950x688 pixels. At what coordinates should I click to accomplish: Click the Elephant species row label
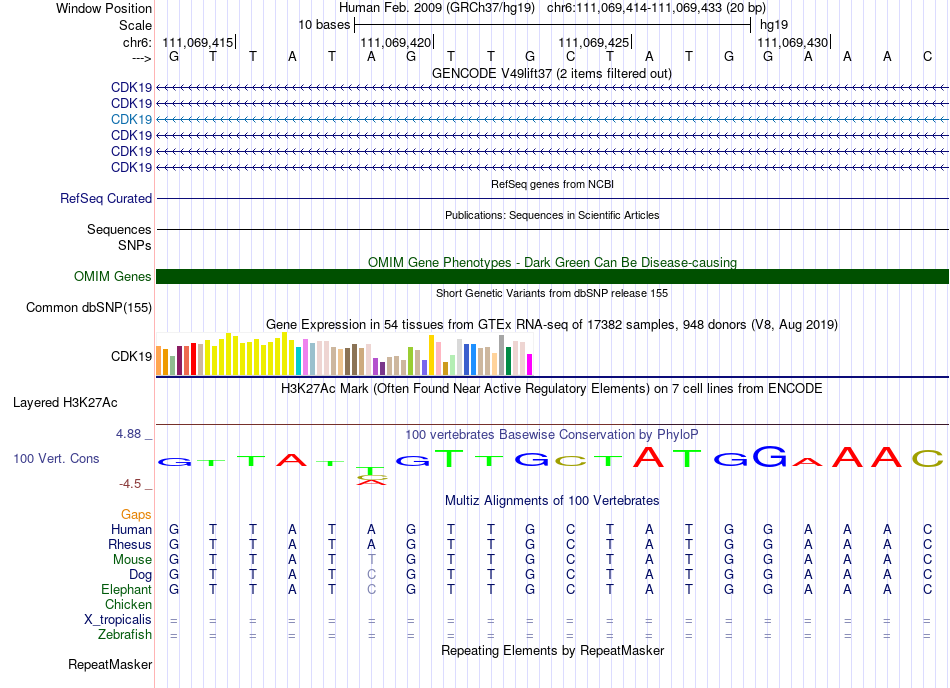126,589
